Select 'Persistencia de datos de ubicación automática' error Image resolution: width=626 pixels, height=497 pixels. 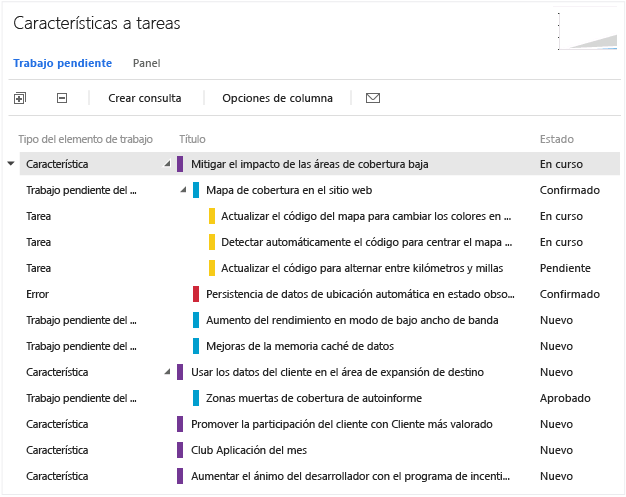coord(360,294)
